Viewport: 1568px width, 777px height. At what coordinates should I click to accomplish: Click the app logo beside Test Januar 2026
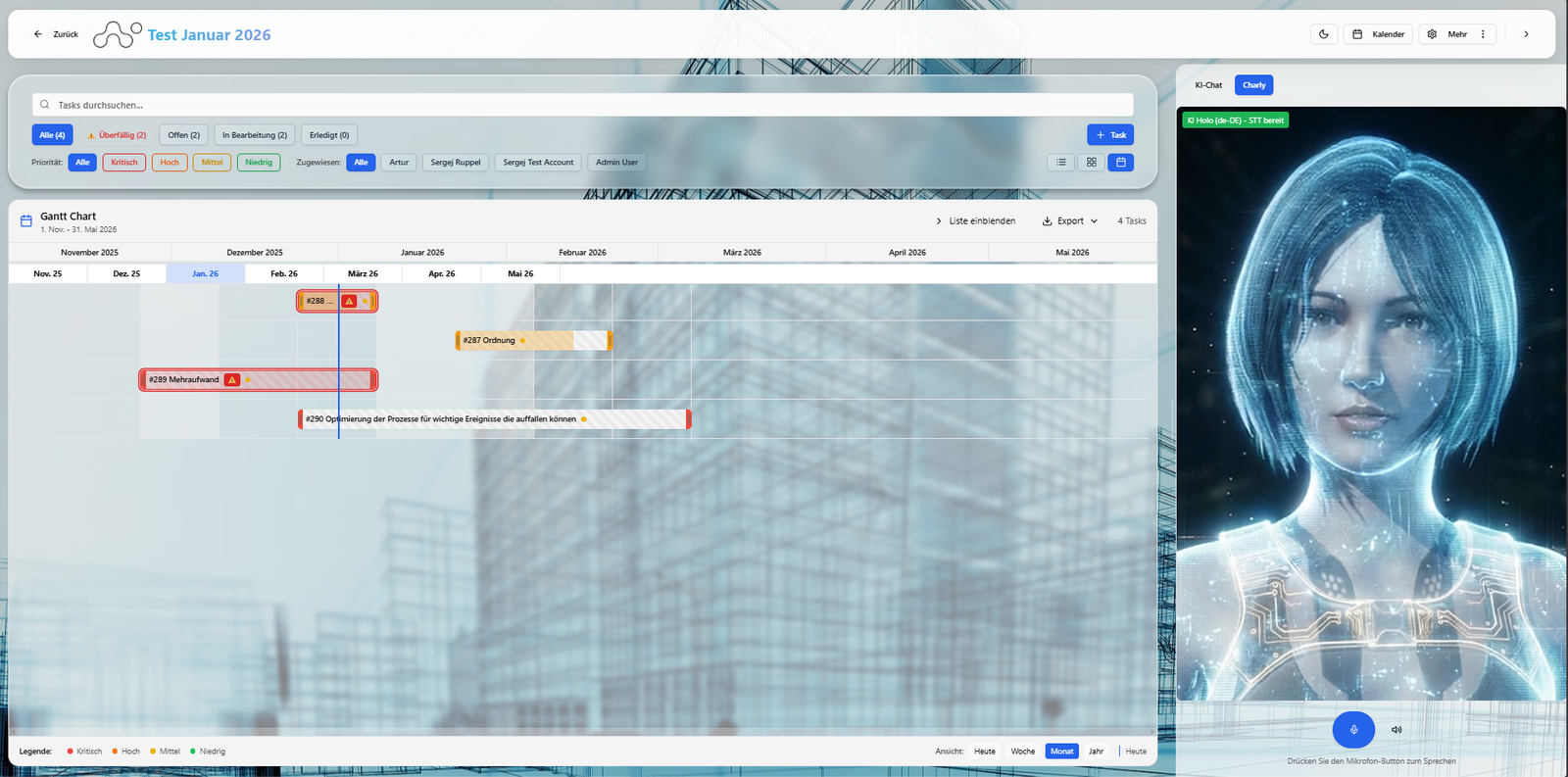[x=118, y=35]
